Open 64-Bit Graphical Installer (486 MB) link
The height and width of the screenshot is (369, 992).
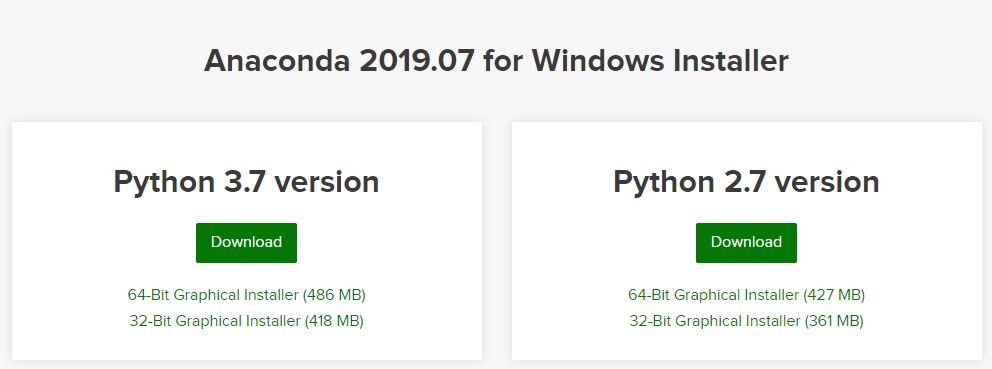[247, 295]
